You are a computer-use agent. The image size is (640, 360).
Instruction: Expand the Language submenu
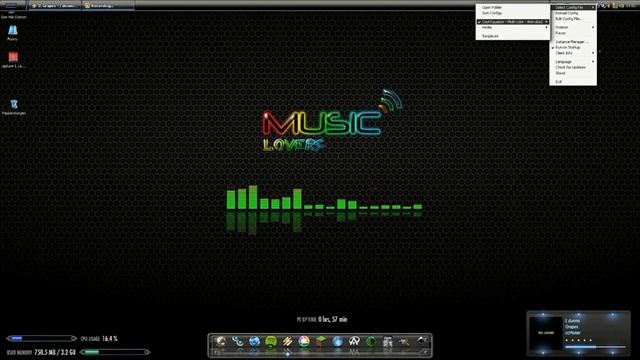[573, 62]
